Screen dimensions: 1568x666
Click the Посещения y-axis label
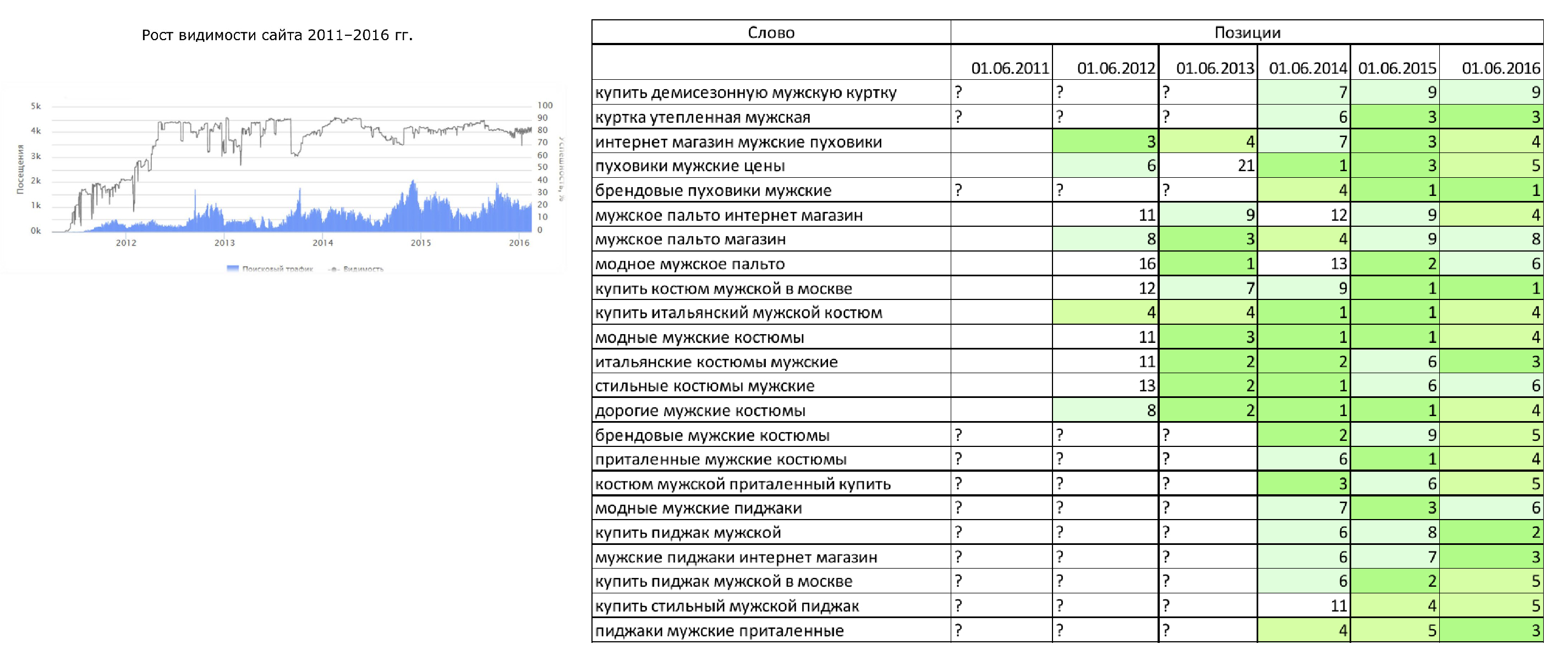coord(20,169)
